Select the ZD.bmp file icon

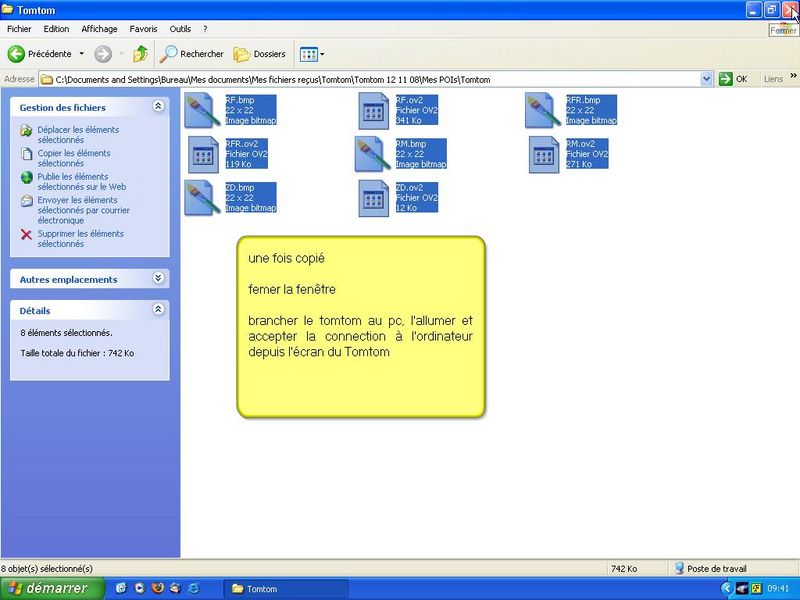[202, 198]
